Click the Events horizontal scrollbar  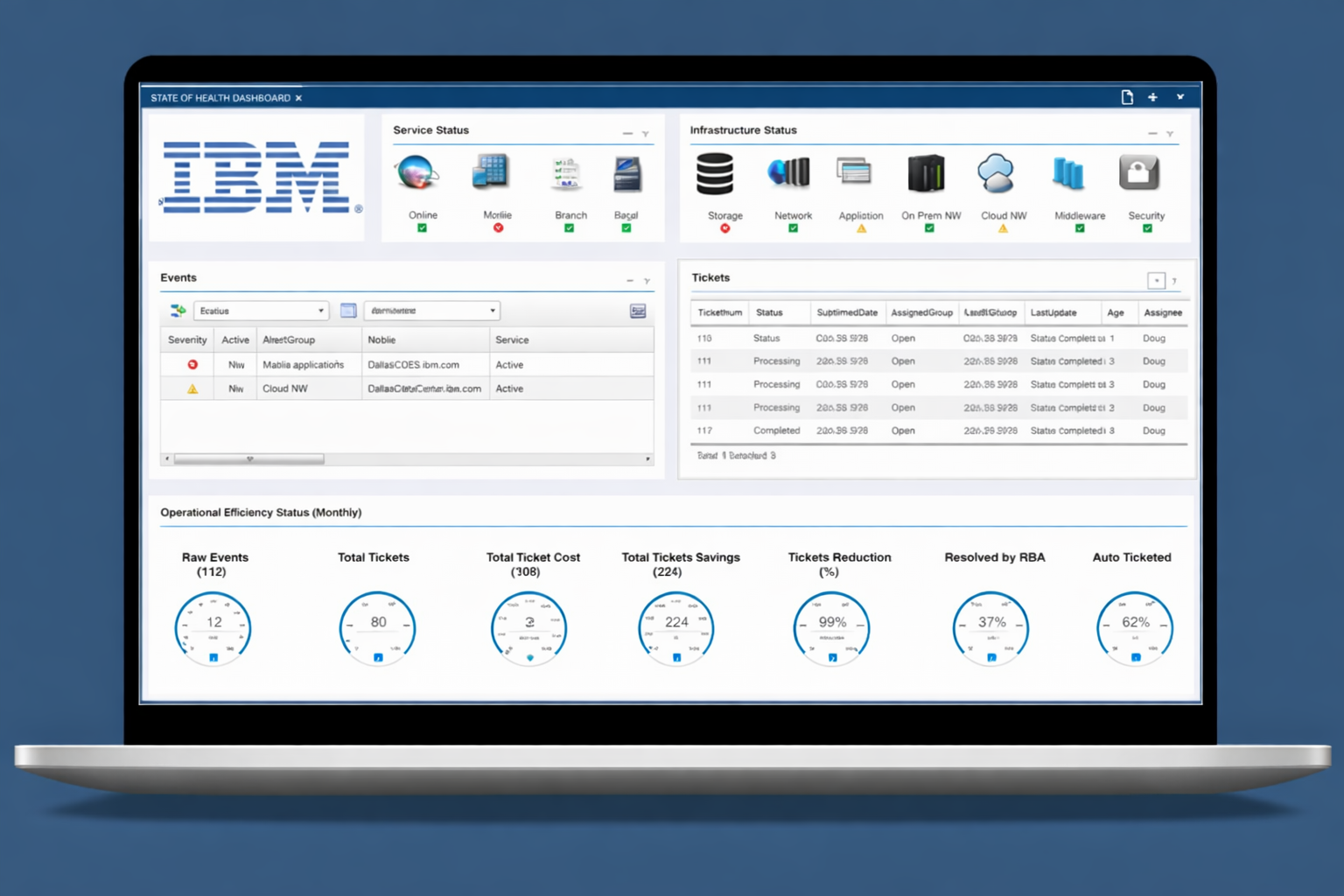[249, 458]
